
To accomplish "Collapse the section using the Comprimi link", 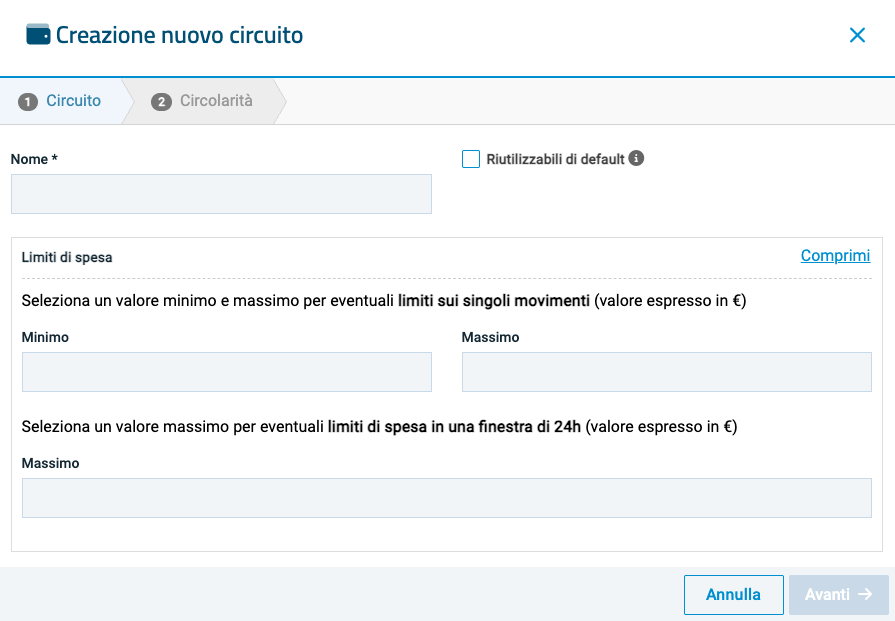I will point(835,256).
